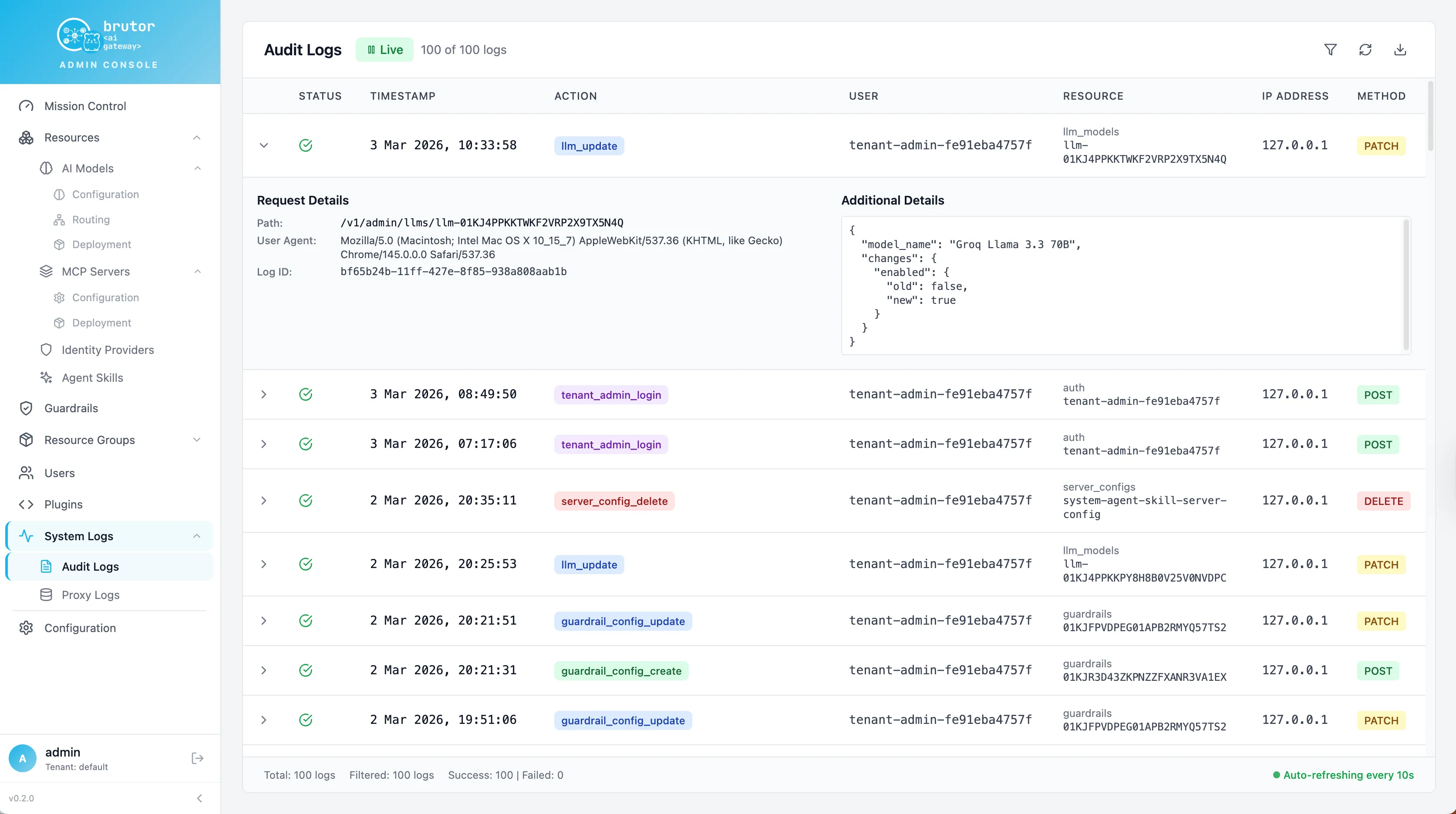Click the ACTION column header
The image size is (1456, 814).
pos(576,96)
